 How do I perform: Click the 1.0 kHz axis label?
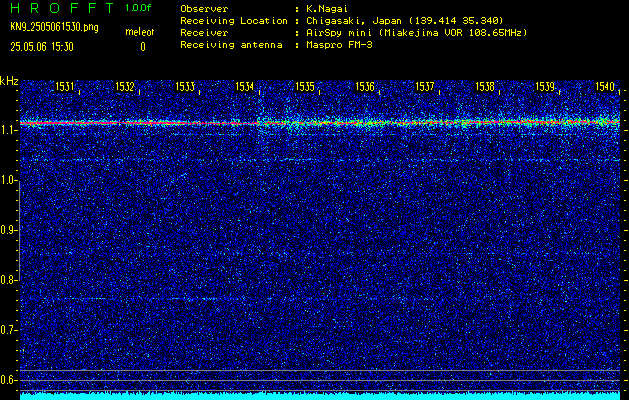pos(8,181)
